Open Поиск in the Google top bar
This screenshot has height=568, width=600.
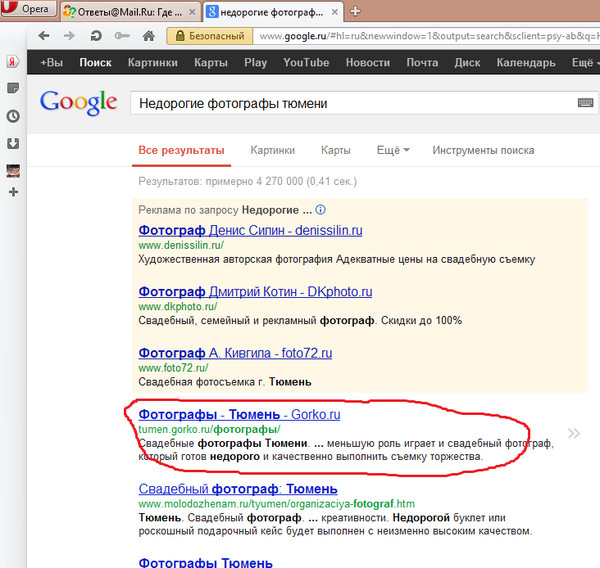tap(95, 62)
